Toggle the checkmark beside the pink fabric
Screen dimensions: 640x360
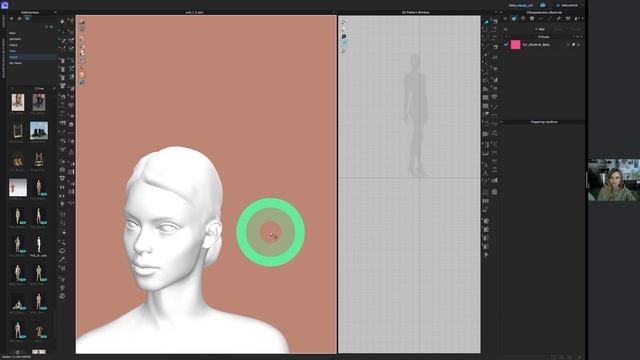pyautogui.click(x=506, y=44)
